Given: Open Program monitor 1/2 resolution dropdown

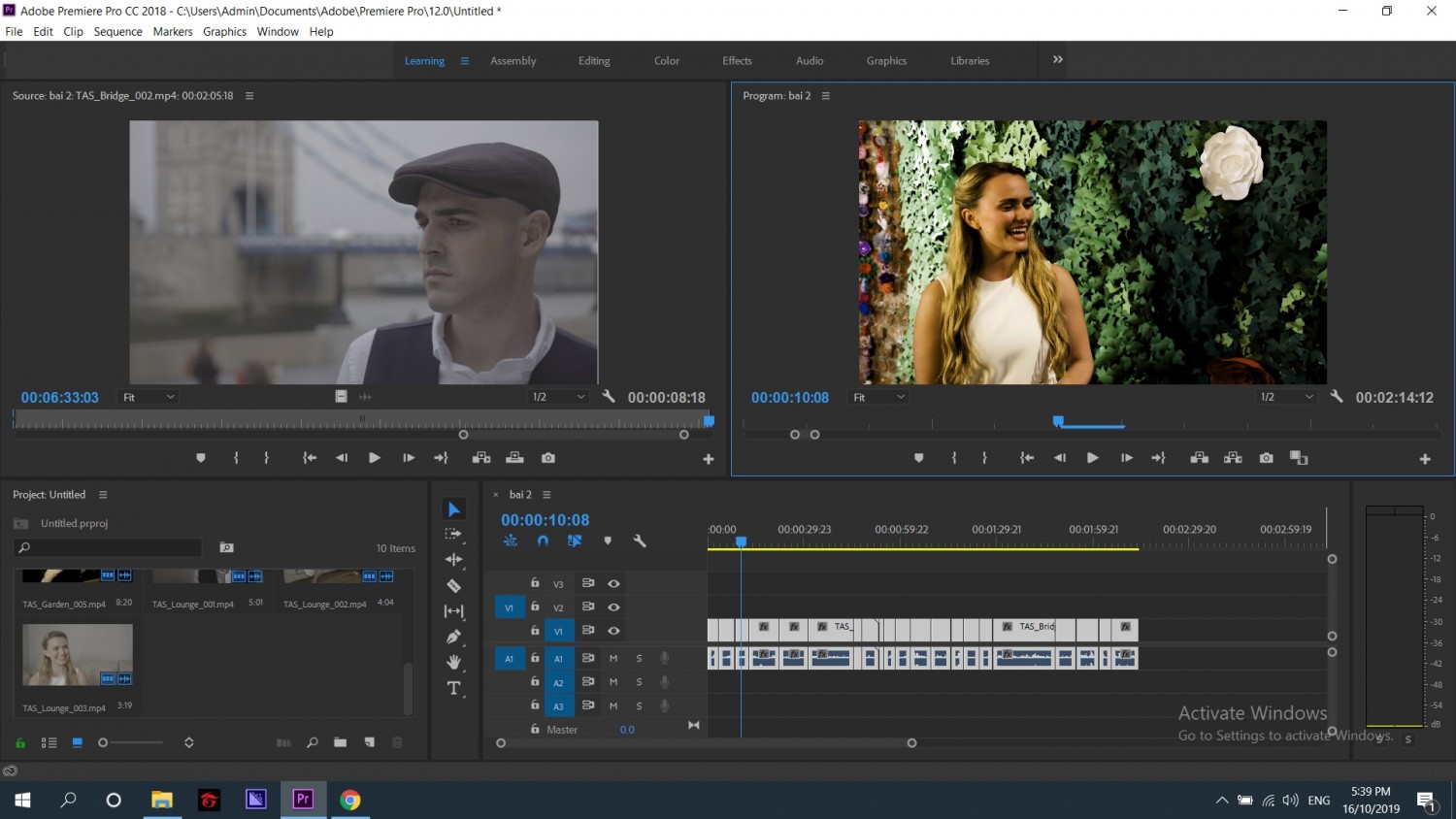Looking at the screenshot, I should pyautogui.click(x=1287, y=397).
